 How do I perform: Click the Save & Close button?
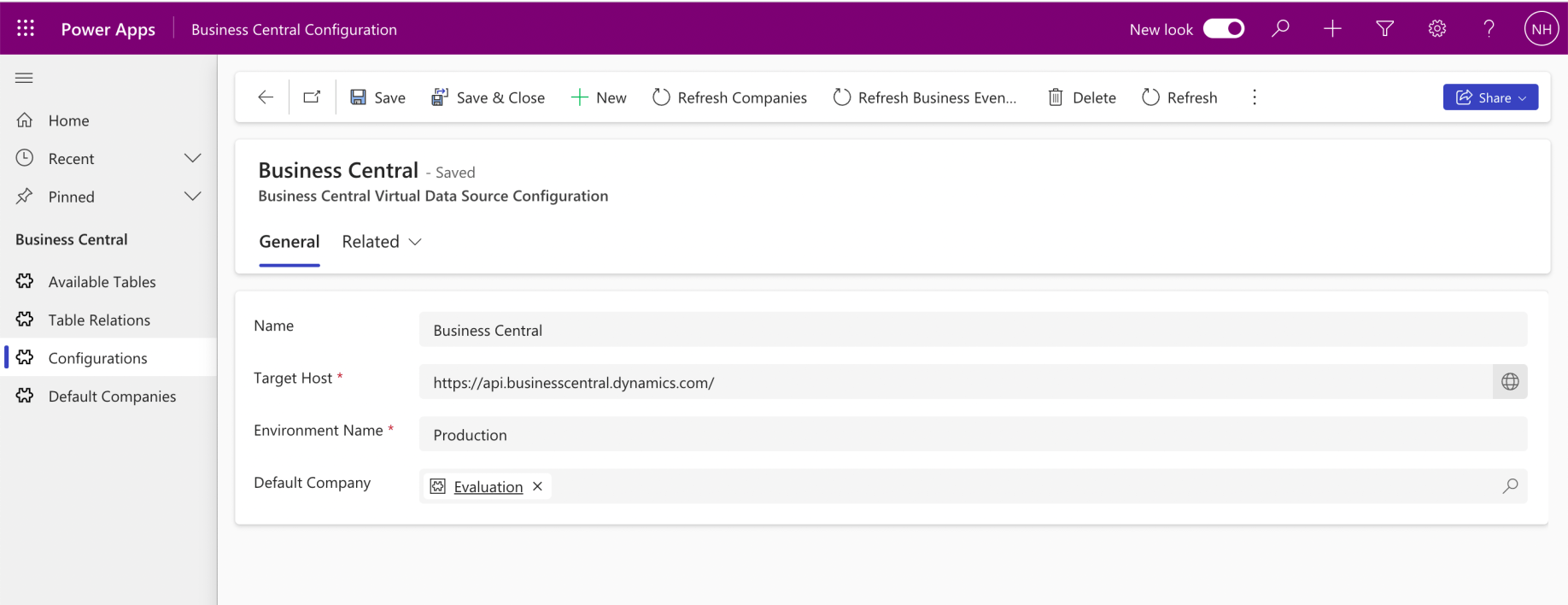coord(488,97)
